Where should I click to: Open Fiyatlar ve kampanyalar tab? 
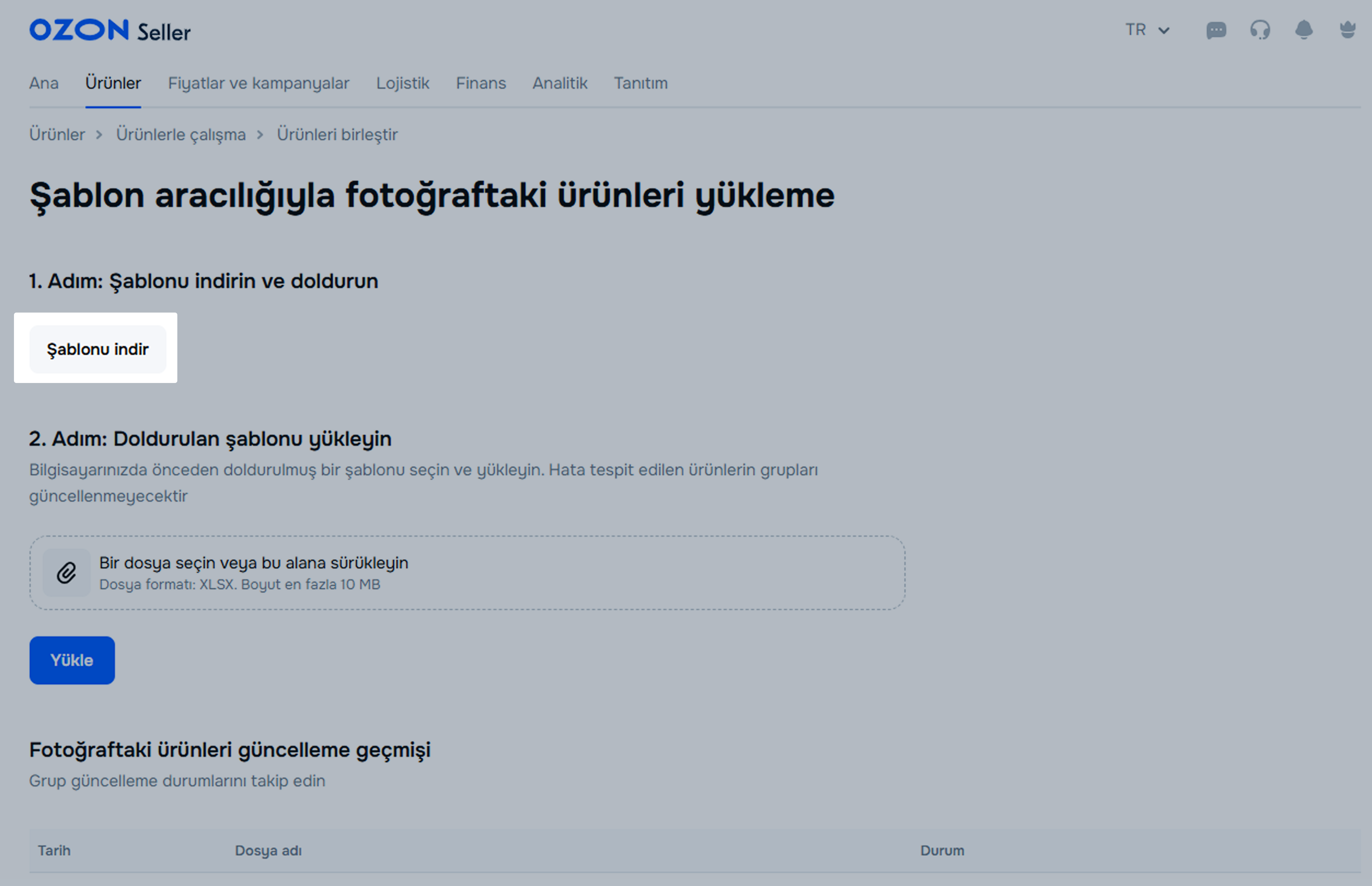(258, 83)
